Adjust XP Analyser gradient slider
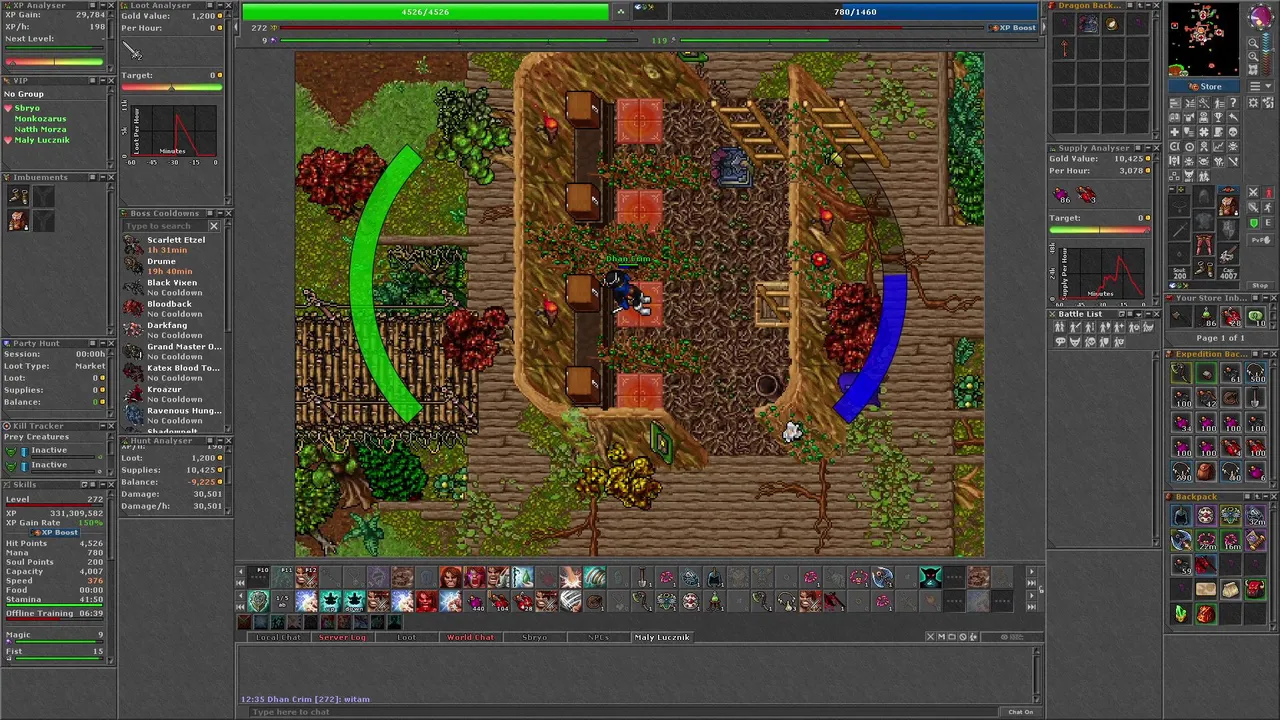Screen dimensions: 1280x720 54,61
